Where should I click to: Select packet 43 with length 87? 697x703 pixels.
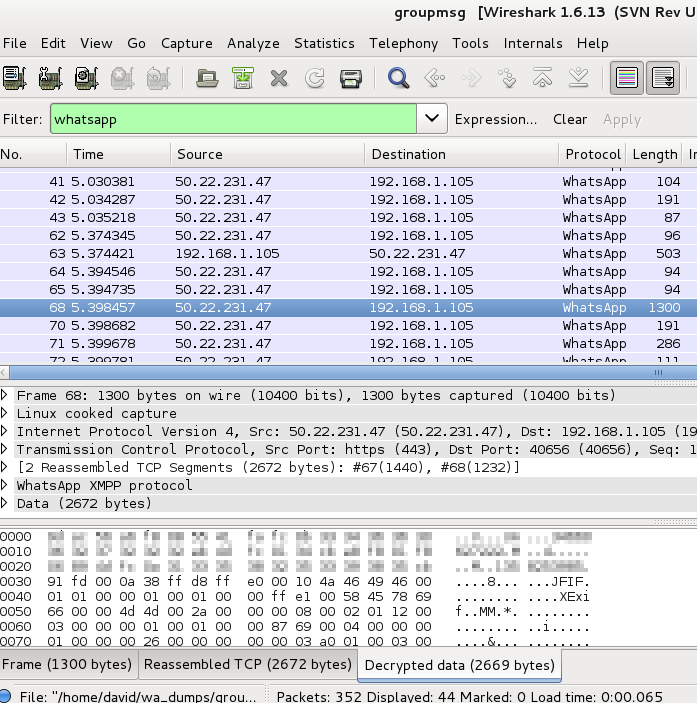point(348,217)
